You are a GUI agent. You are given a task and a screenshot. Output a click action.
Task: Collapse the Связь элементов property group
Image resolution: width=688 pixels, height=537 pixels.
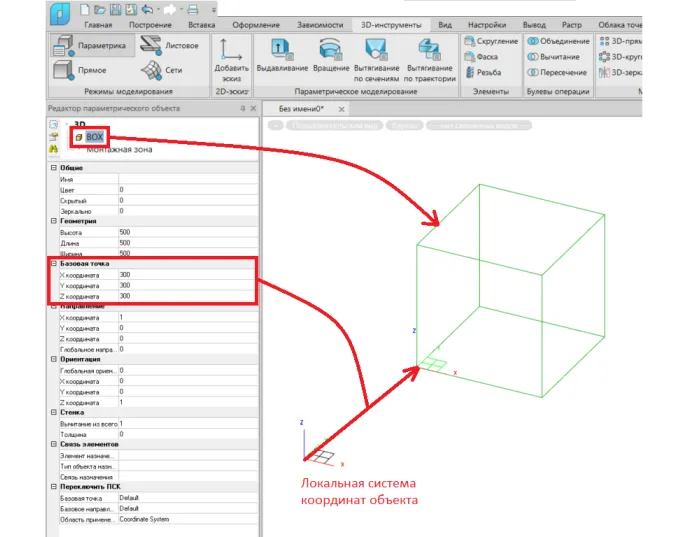54,444
